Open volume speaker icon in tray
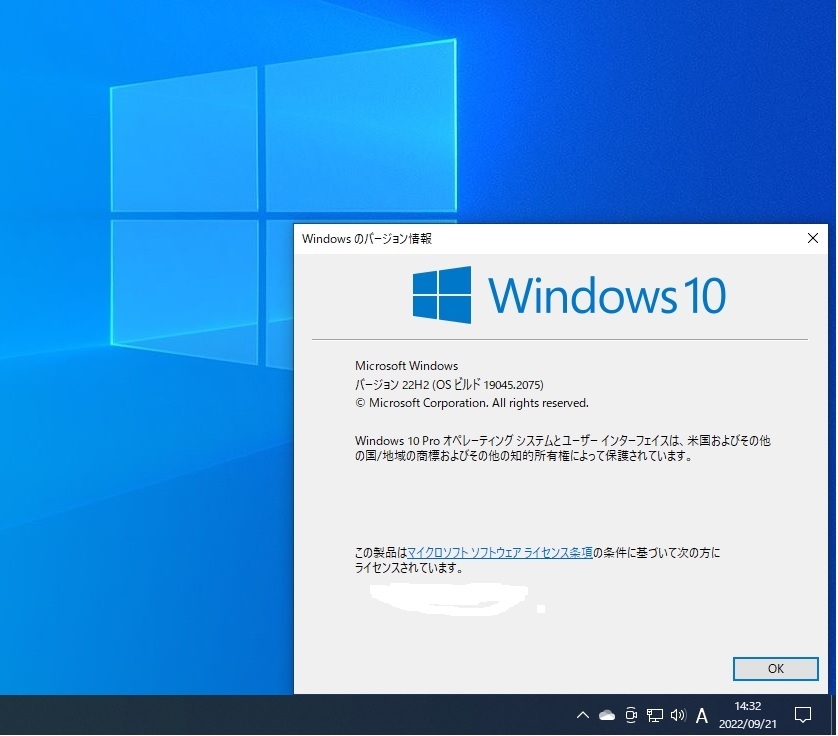Viewport: 838px width, 736px height. click(678, 715)
